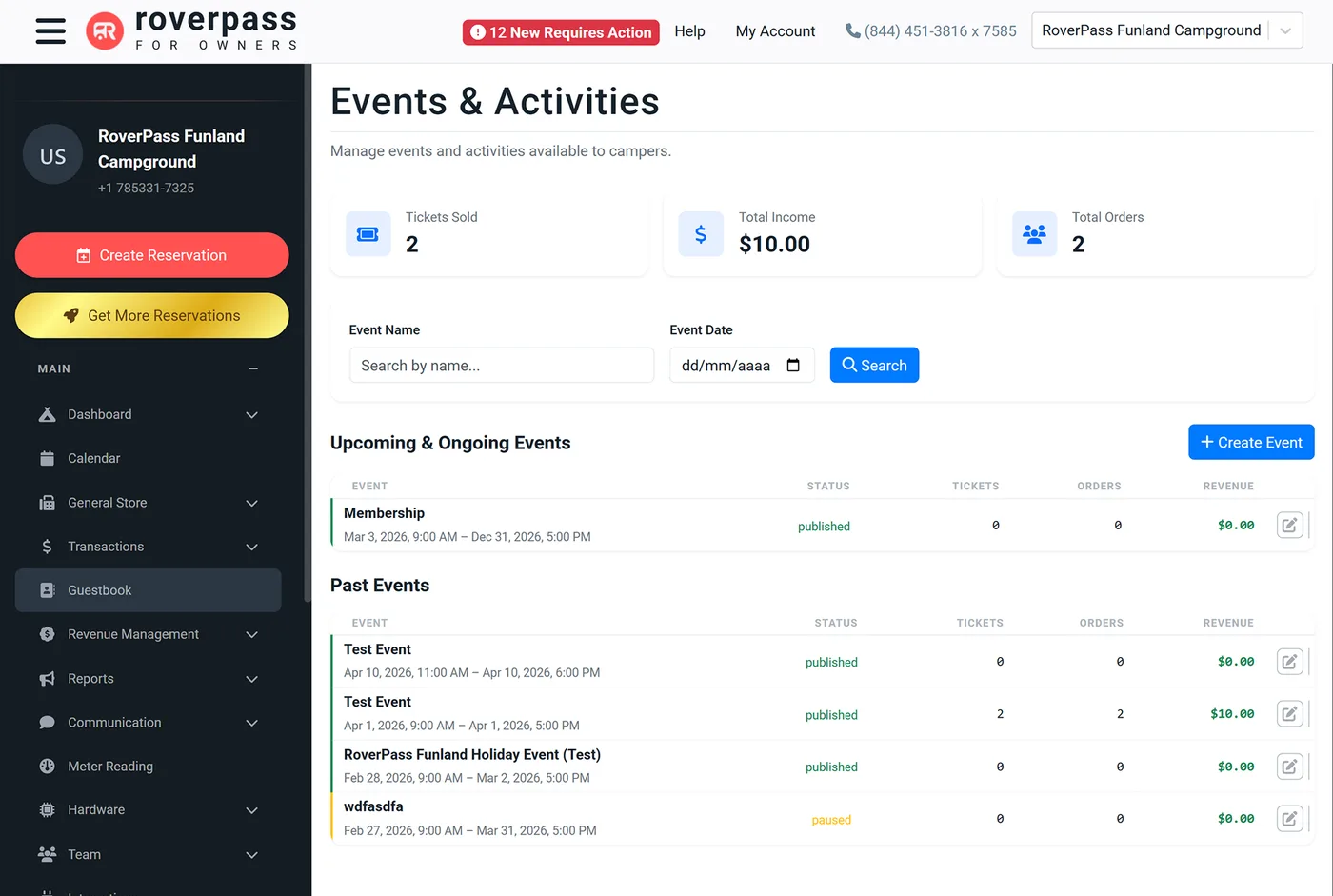Viewport: 1333px width, 896px height.
Task: Click the +1 785331-7325 phone text
Action: coord(146,189)
